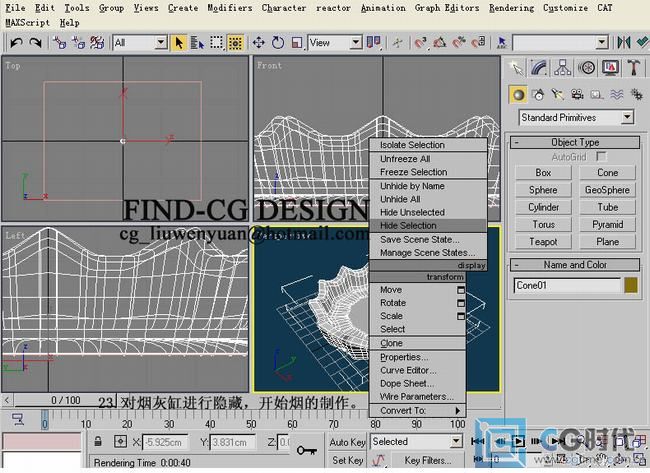Select the Select and Link tool

tap(60, 43)
